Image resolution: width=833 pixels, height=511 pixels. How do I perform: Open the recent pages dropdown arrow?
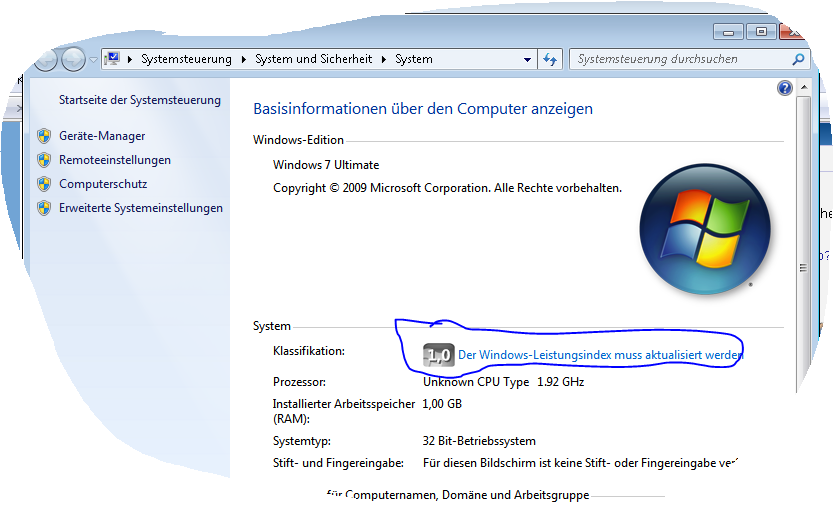(93, 59)
